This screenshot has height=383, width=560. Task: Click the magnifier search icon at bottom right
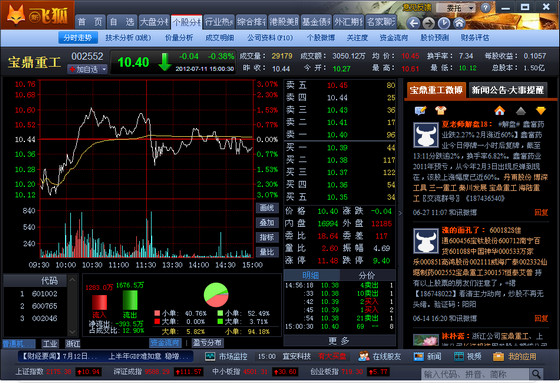click(x=536, y=374)
